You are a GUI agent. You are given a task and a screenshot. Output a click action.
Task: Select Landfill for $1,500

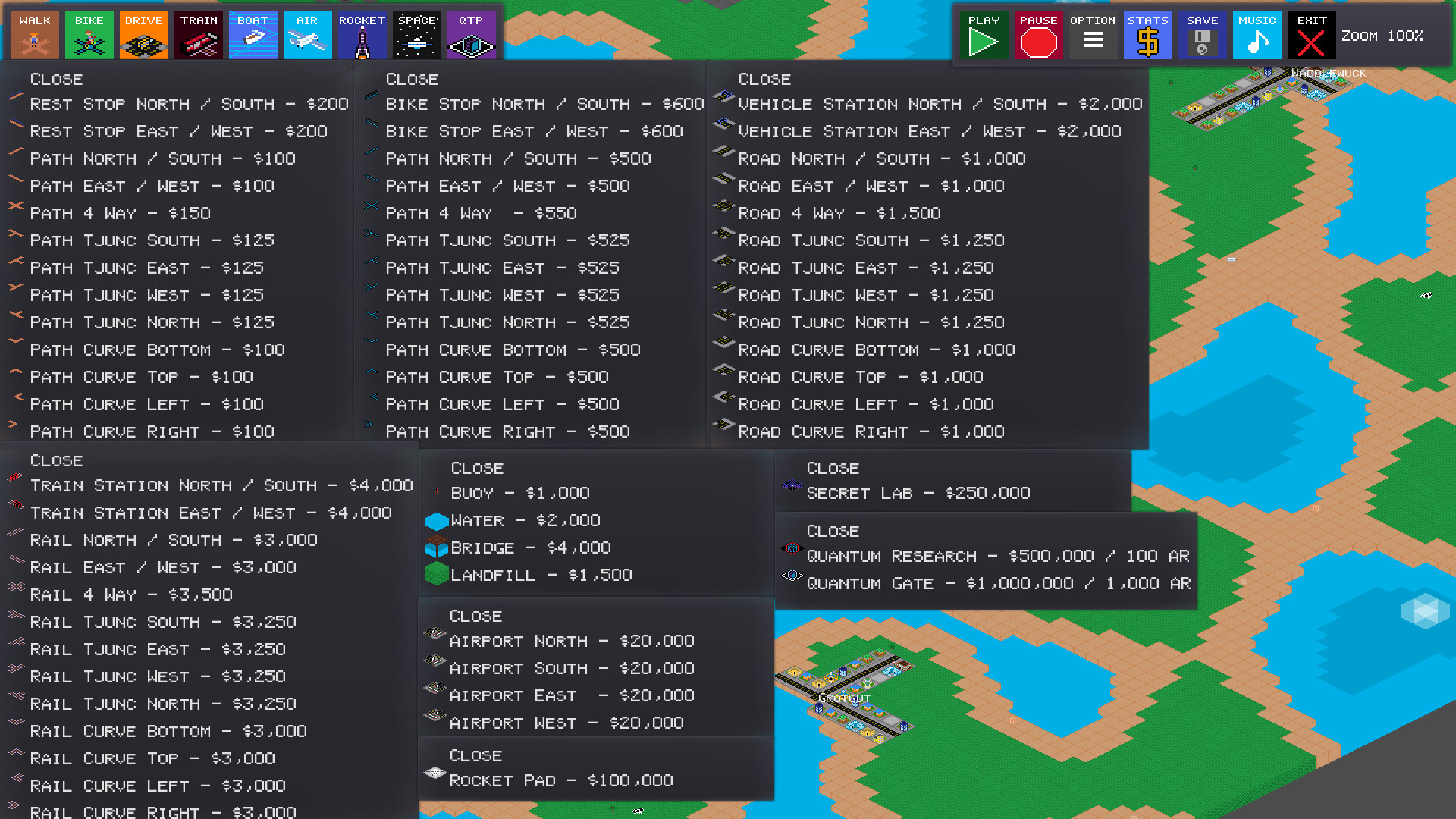coord(529,575)
